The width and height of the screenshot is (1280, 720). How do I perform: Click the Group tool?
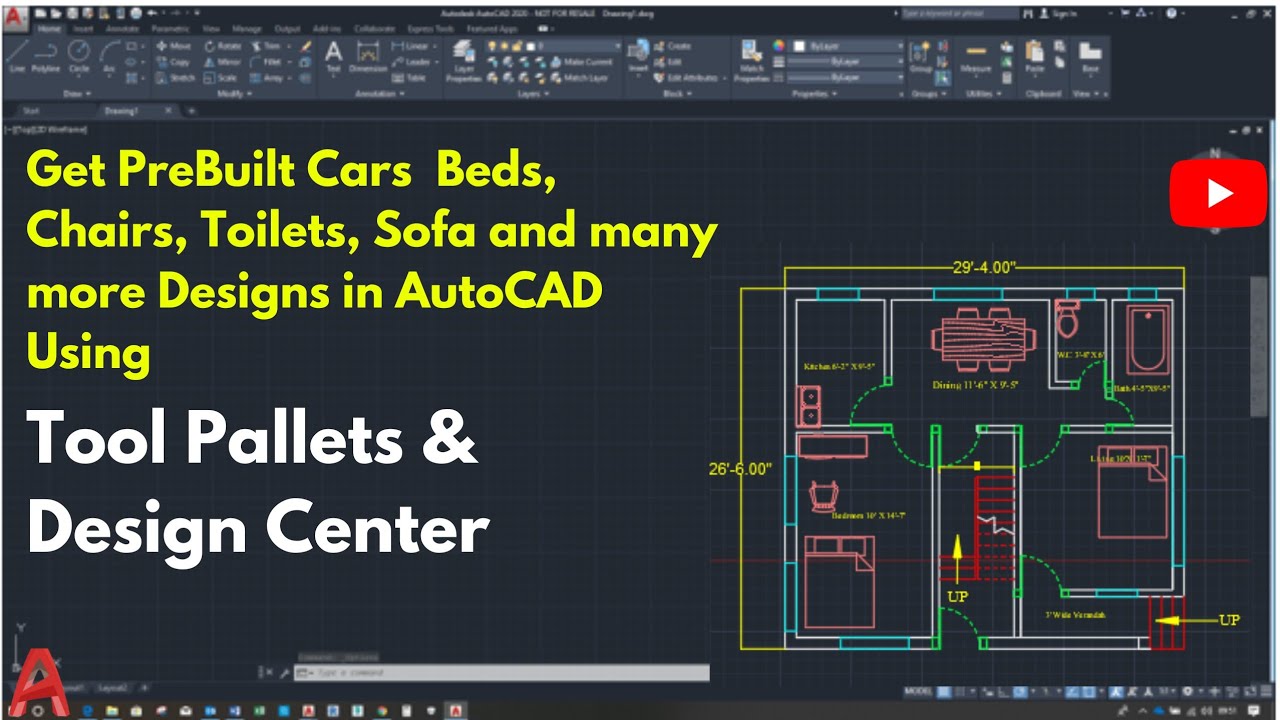pyautogui.click(x=920, y=57)
